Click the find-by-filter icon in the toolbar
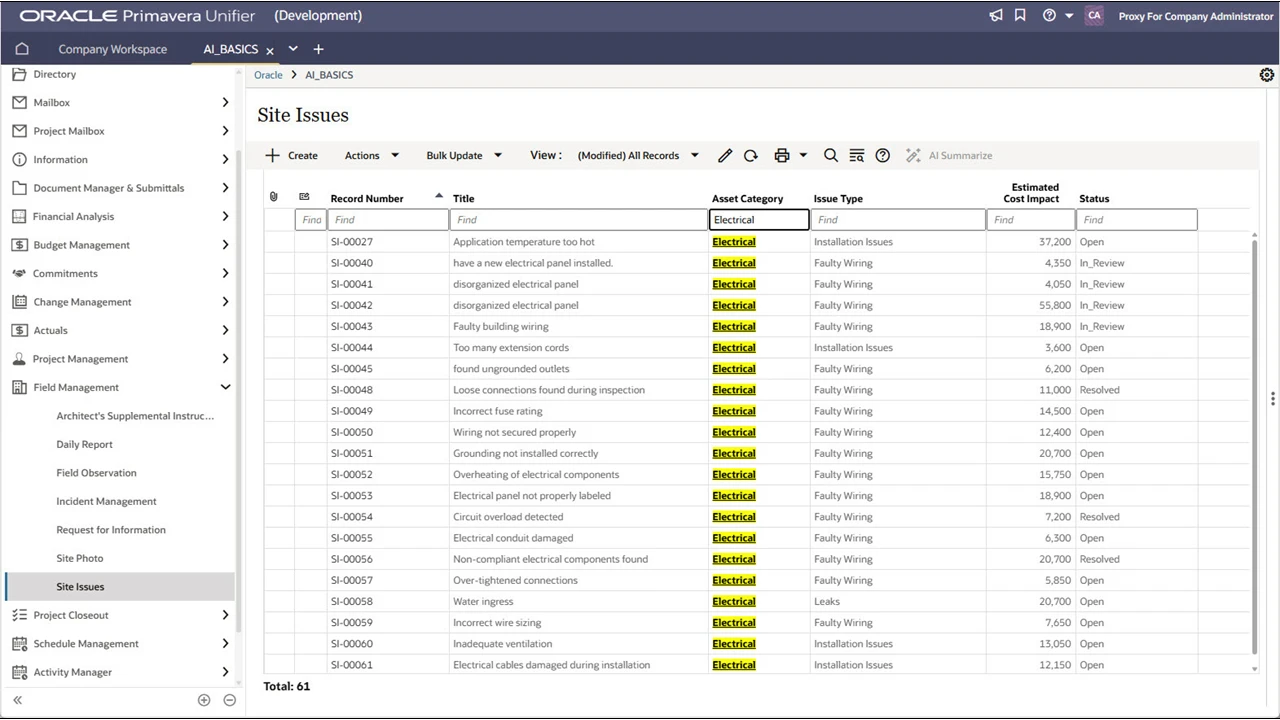This screenshot has width=1280, height=720. point(856,155)
